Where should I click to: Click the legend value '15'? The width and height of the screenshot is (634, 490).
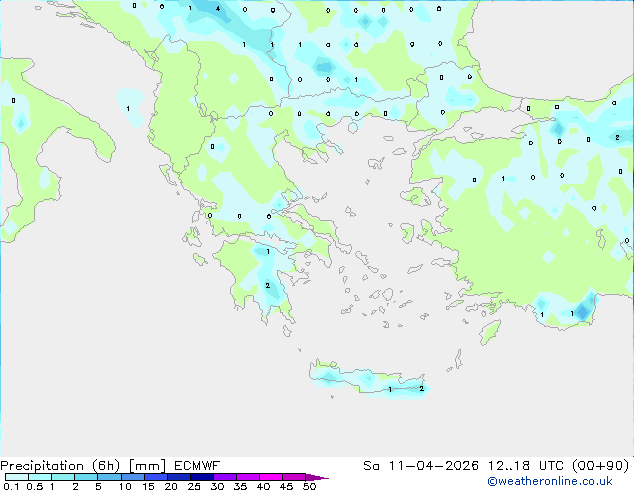coord(148,486)
